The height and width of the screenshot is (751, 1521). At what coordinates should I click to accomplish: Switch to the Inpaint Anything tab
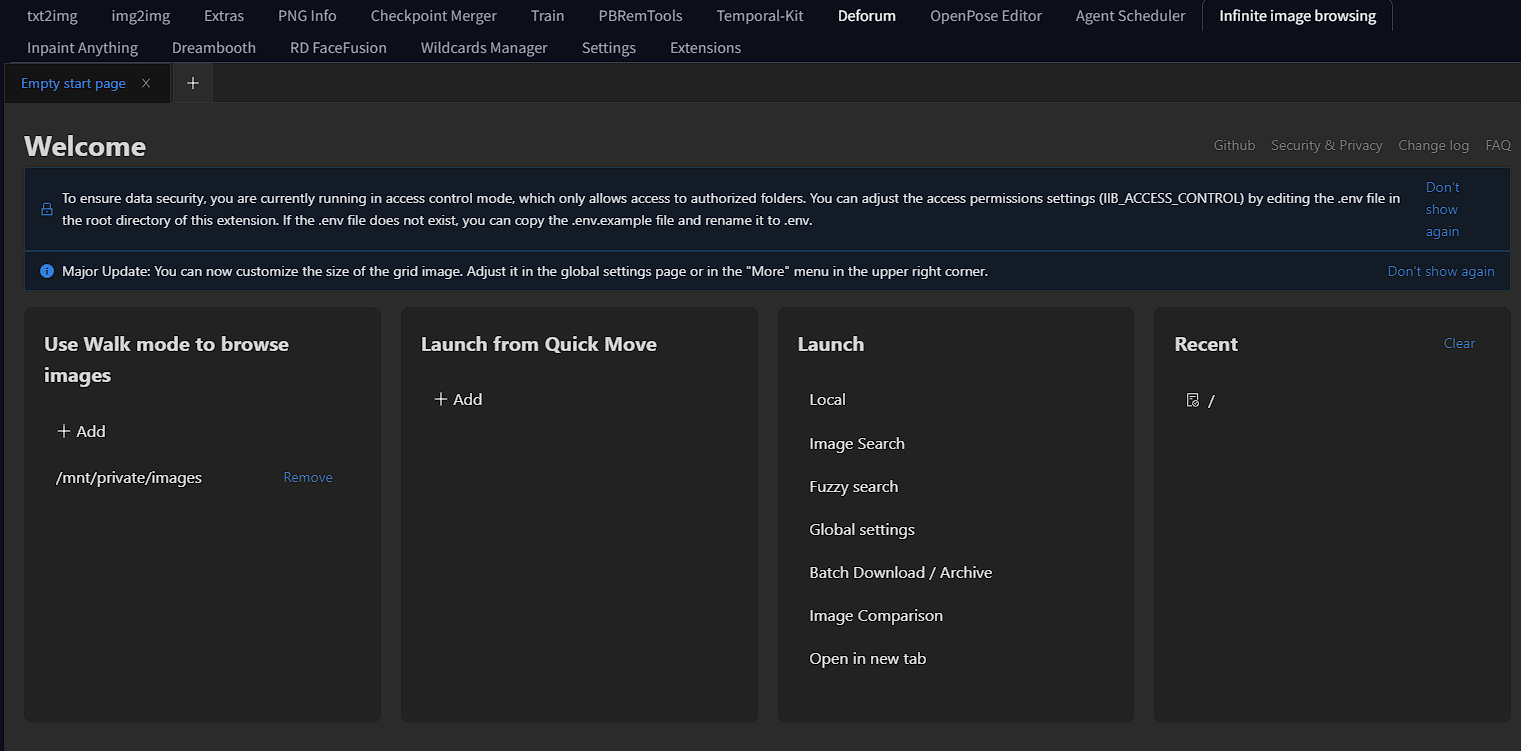(82, 47)
